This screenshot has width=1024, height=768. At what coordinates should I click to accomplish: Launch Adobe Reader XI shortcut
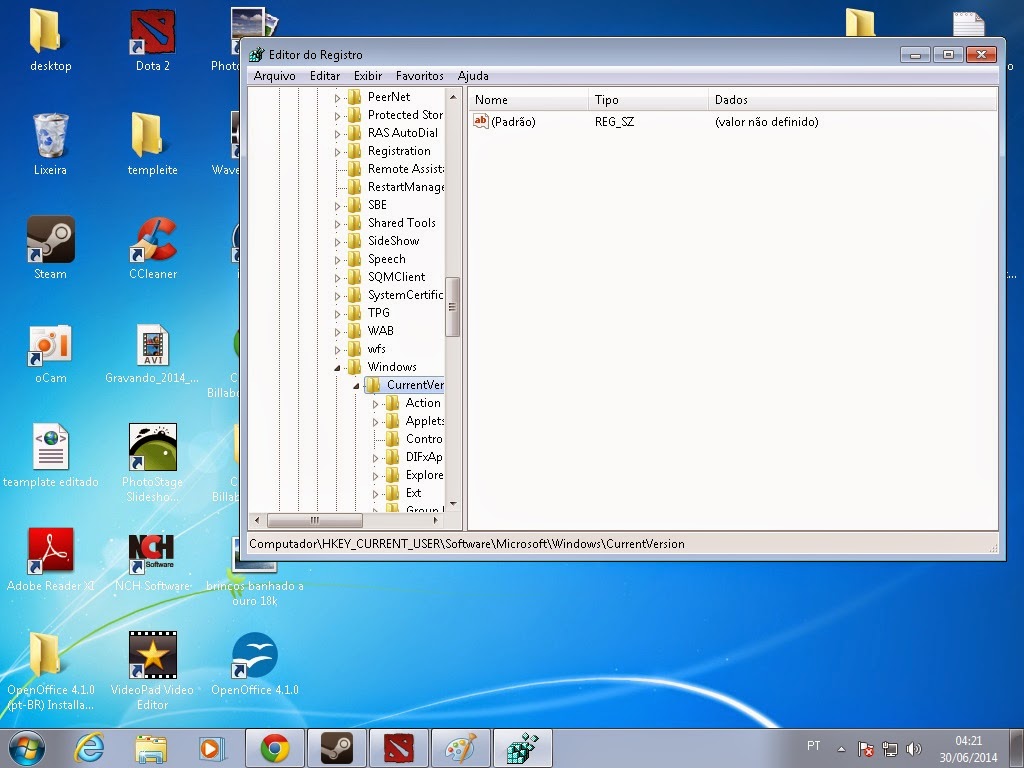click(x=50, y=560)
